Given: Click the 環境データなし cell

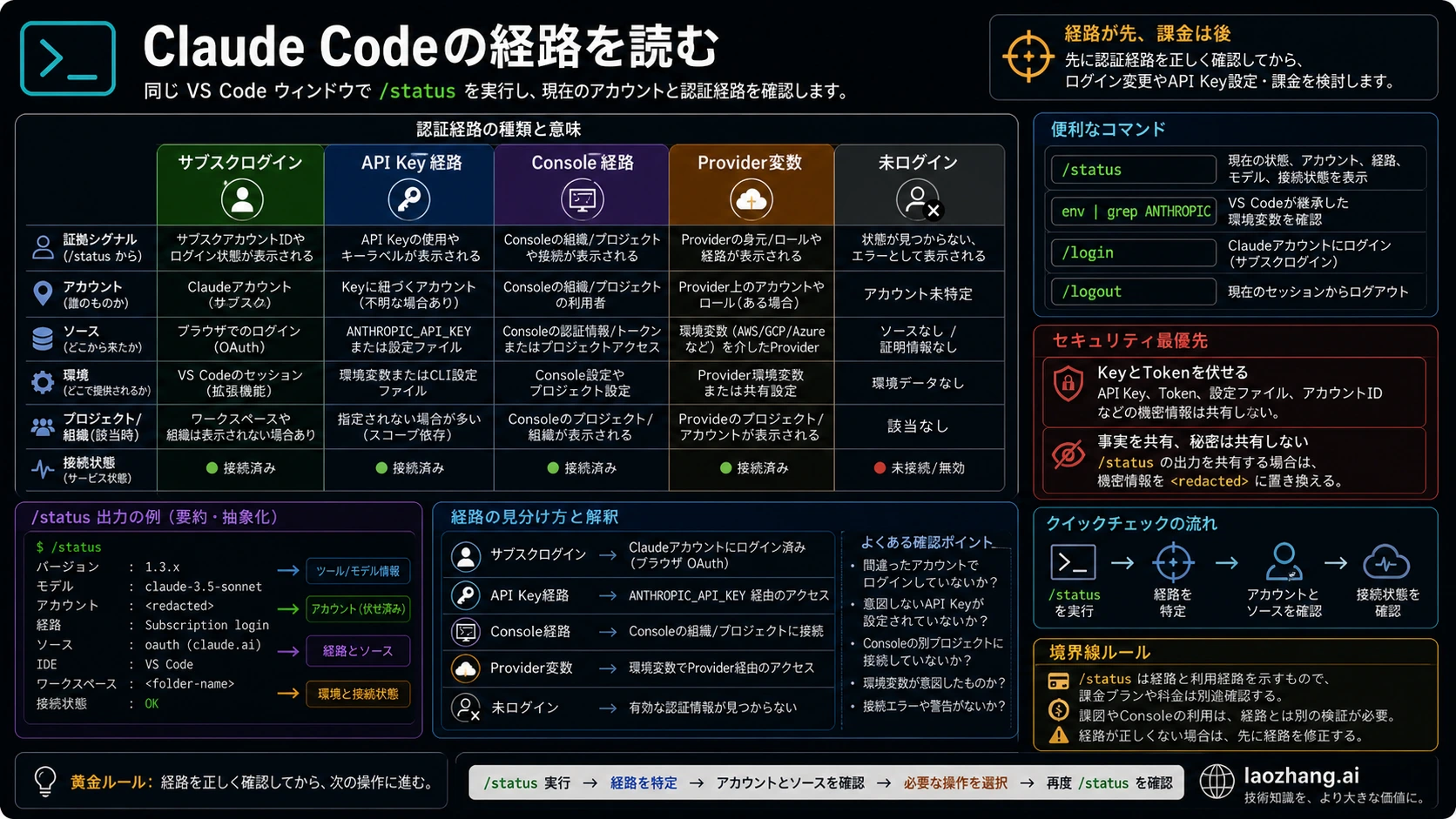Looking at the screenshot, I should pyautogui.click(x=918, y=383).
